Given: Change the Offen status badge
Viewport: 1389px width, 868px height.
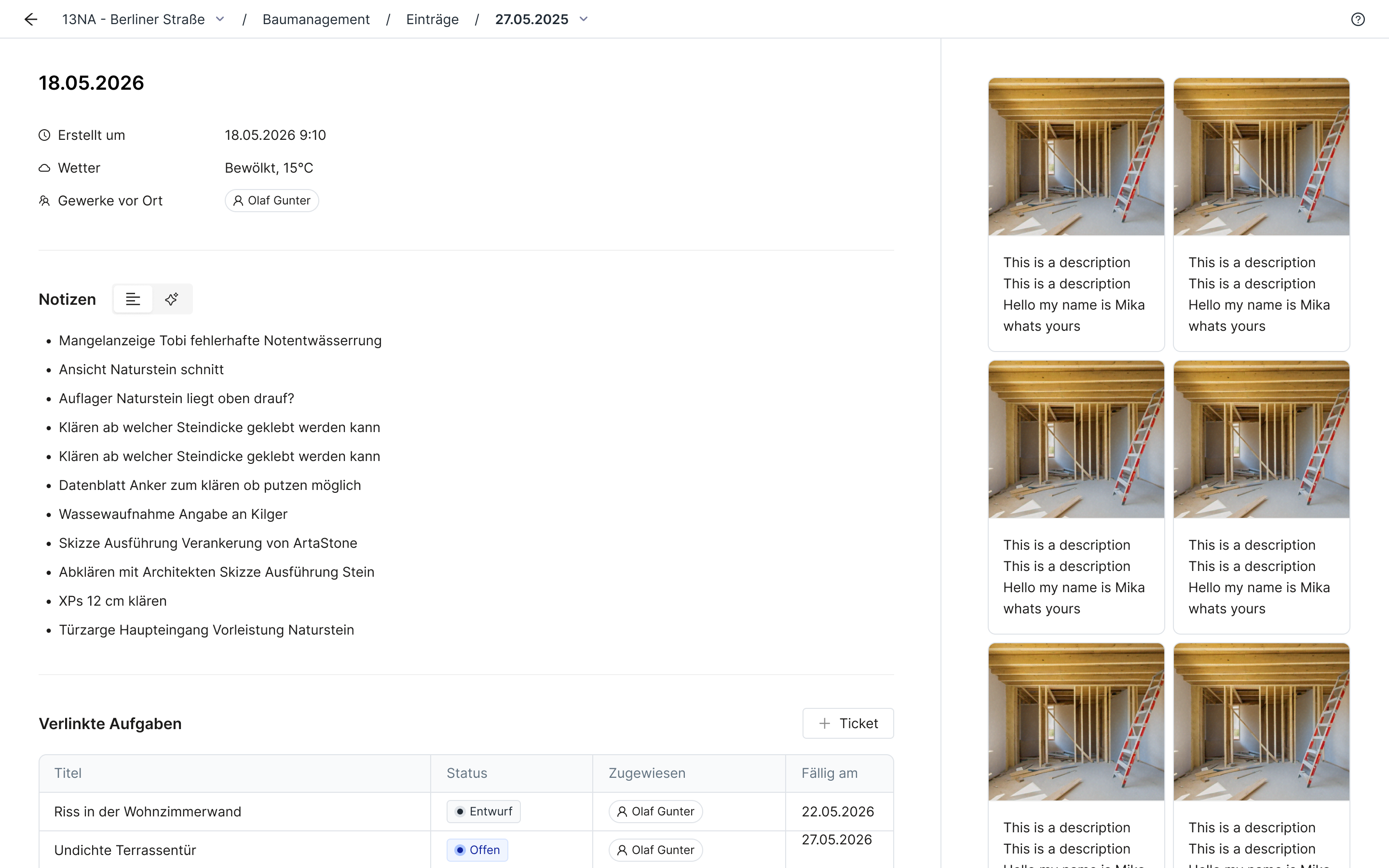Looking at the screenshot, I should tap(477, 850).
